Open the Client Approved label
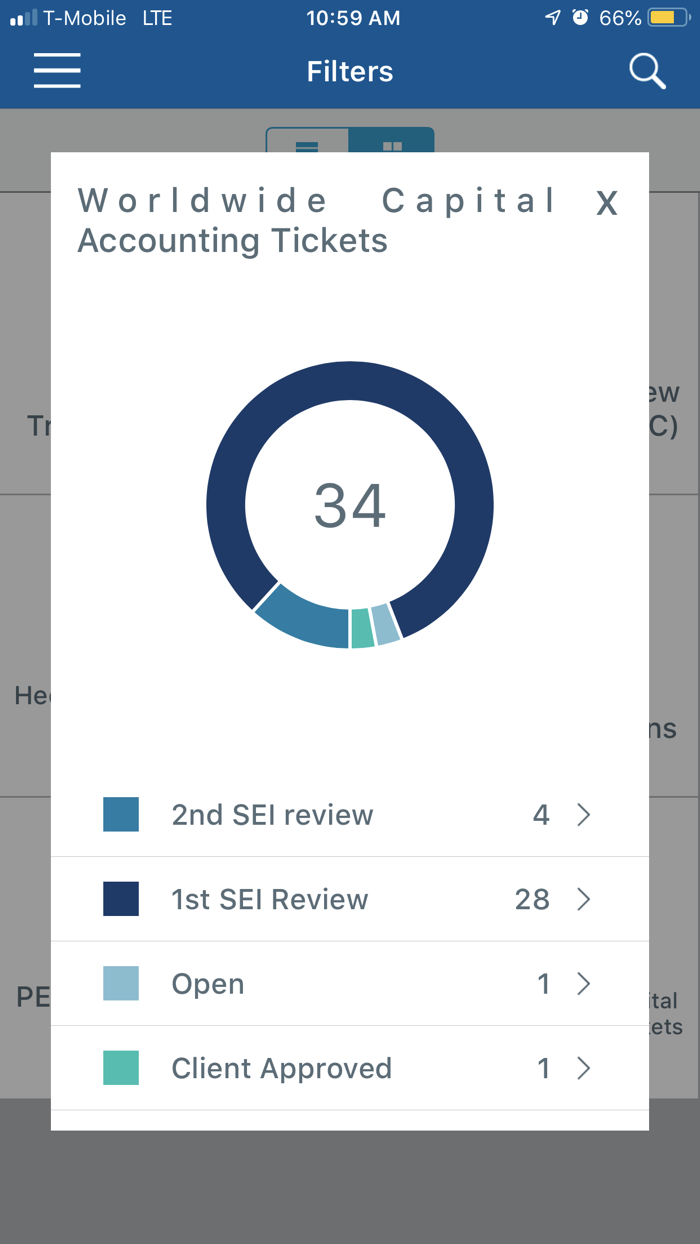The image size is (700, 1244). [282, 1069]
